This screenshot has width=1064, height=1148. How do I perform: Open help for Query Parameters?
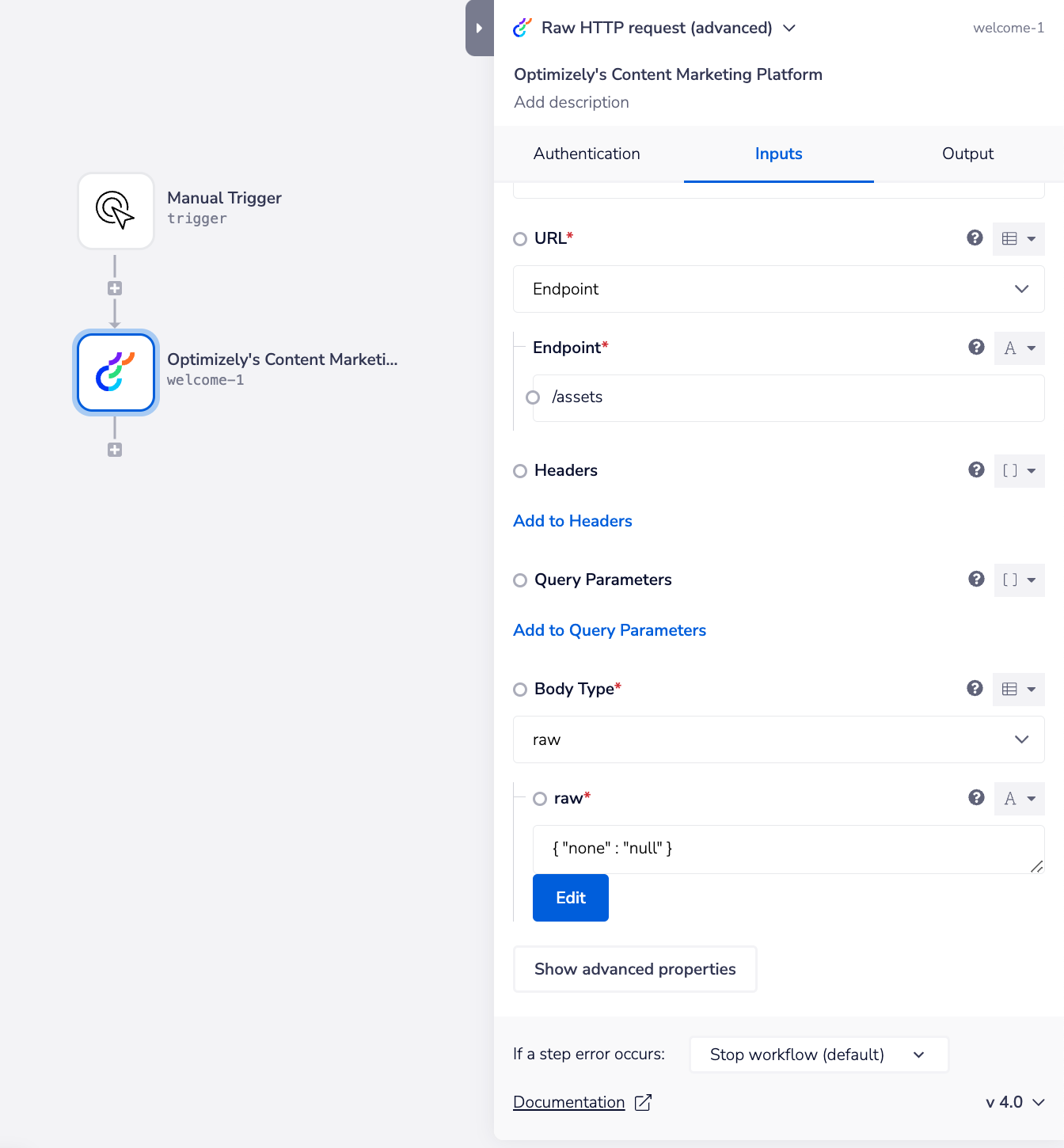[976, 580]
